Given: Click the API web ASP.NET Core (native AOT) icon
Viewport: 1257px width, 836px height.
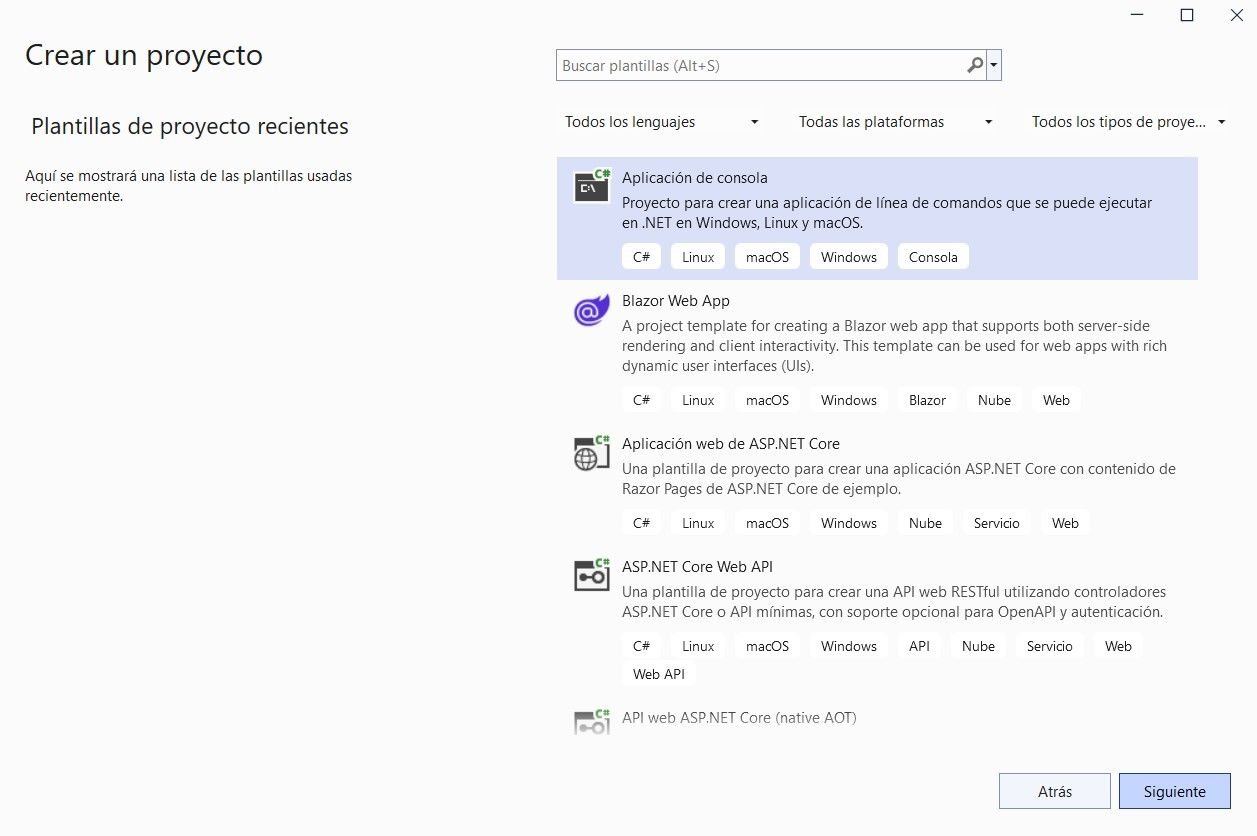Looking at the screenshot, I should click(590, 720).
